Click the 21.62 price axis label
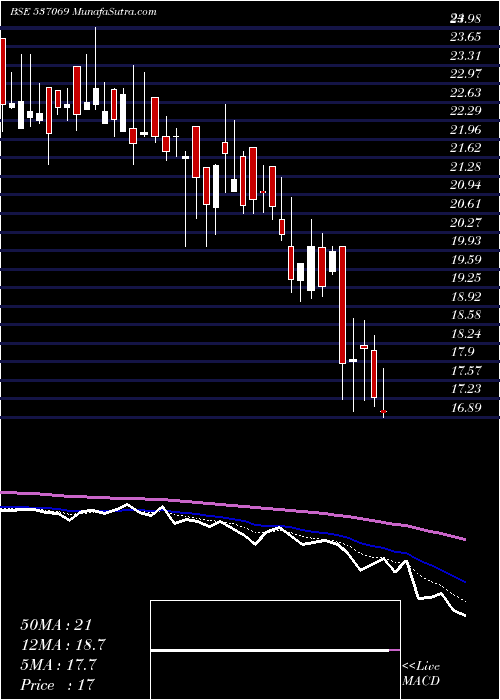Screen dimensions: 500x700 (x=466, y=148)
